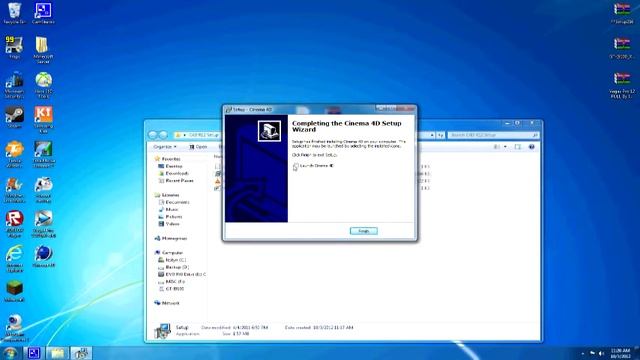Screen dimensions: 640x360
Task: Open the view options dropdown arrow
Action: 505,147
